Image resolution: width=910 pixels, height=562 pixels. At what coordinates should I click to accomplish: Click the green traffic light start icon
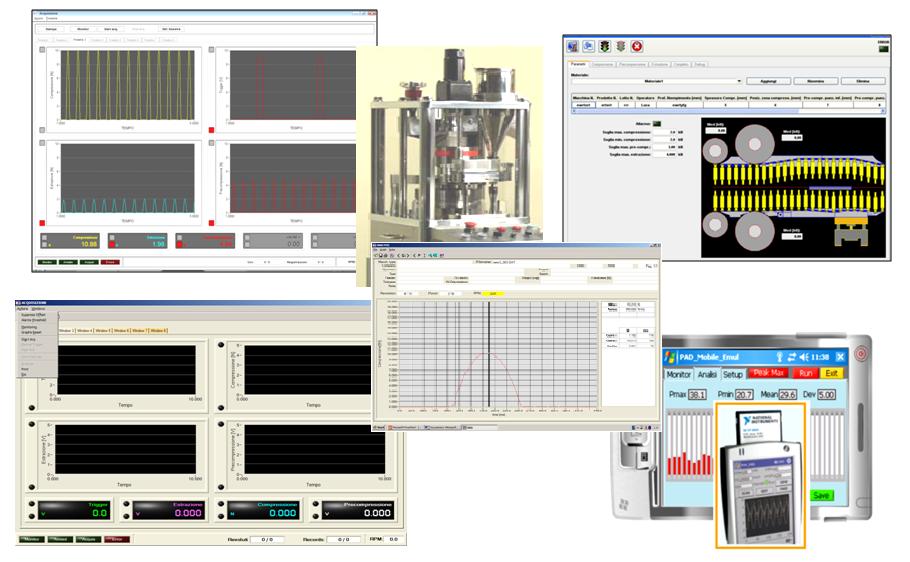point(605,46)
